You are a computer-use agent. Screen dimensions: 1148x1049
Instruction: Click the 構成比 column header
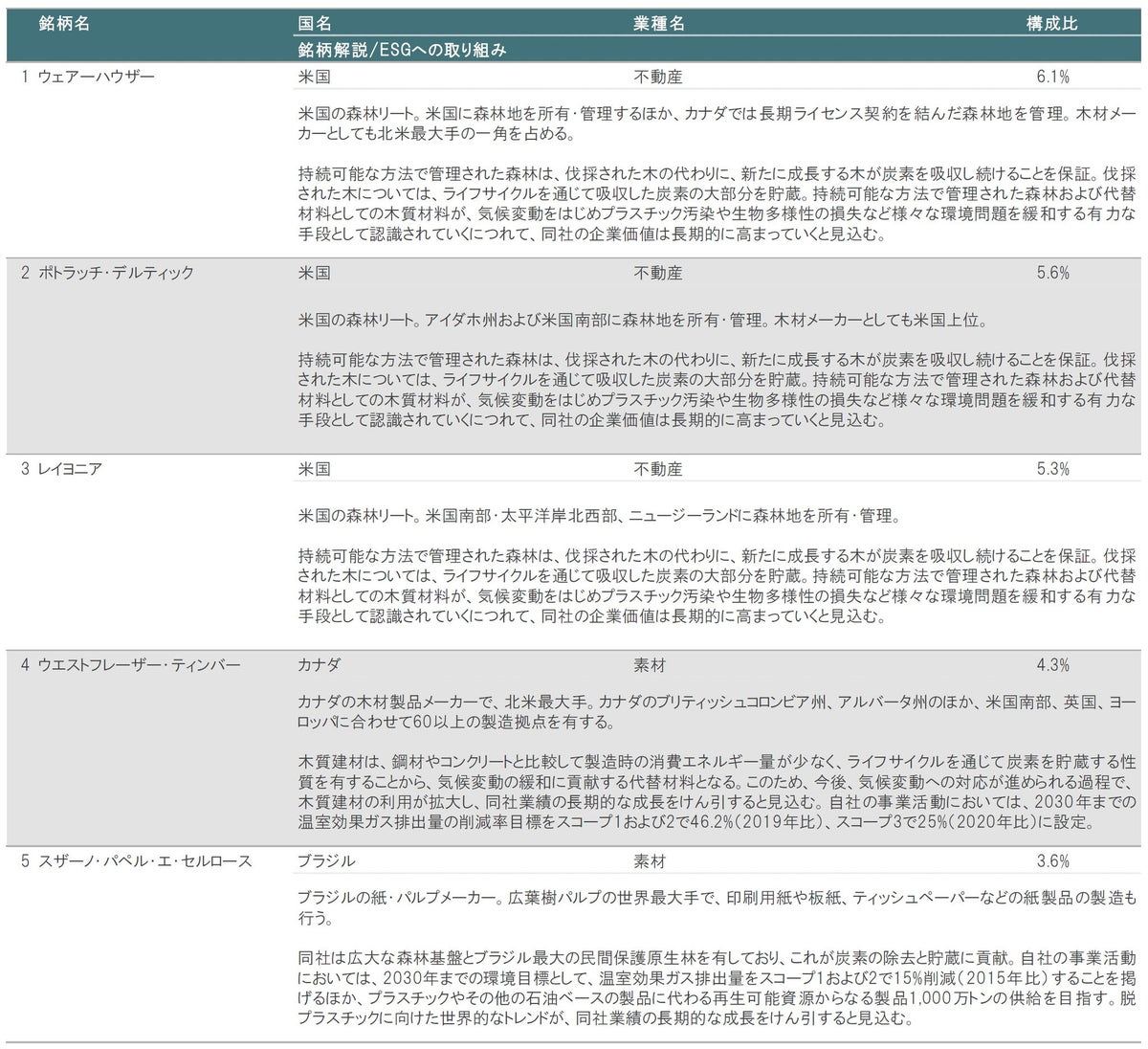[1051, 24]
